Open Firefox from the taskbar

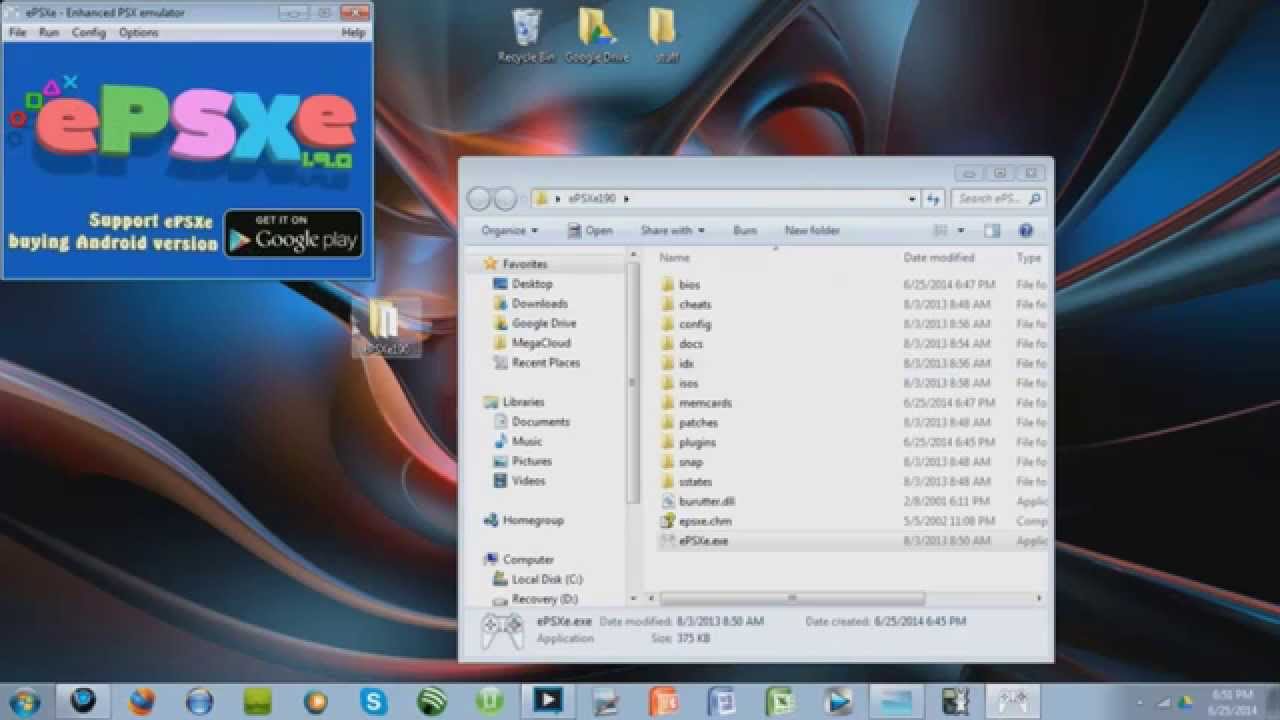(141, 701)
